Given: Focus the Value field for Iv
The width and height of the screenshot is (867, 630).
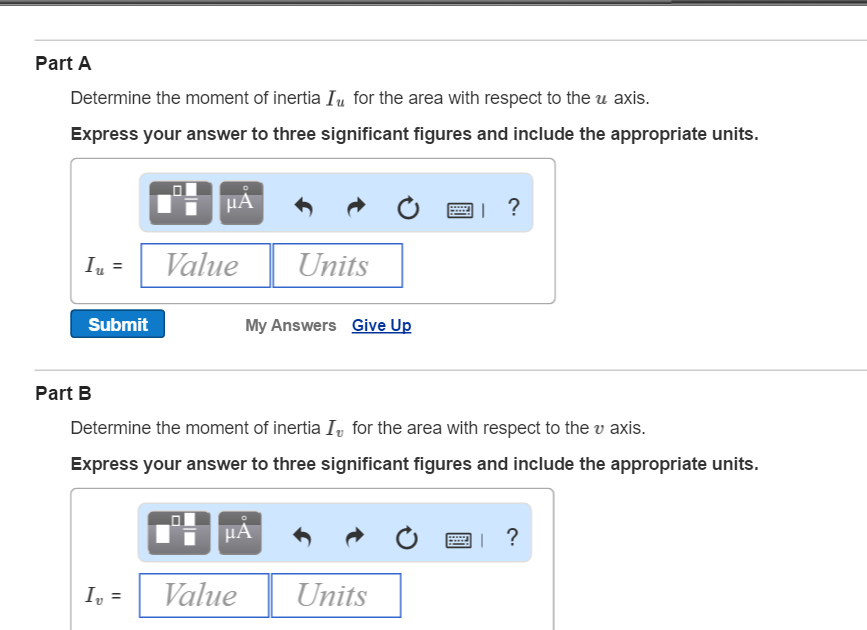Looking at the screenshot, I should point(204,595).
